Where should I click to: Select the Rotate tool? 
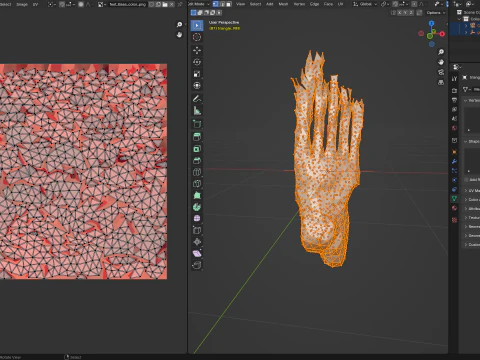(197, 62)
